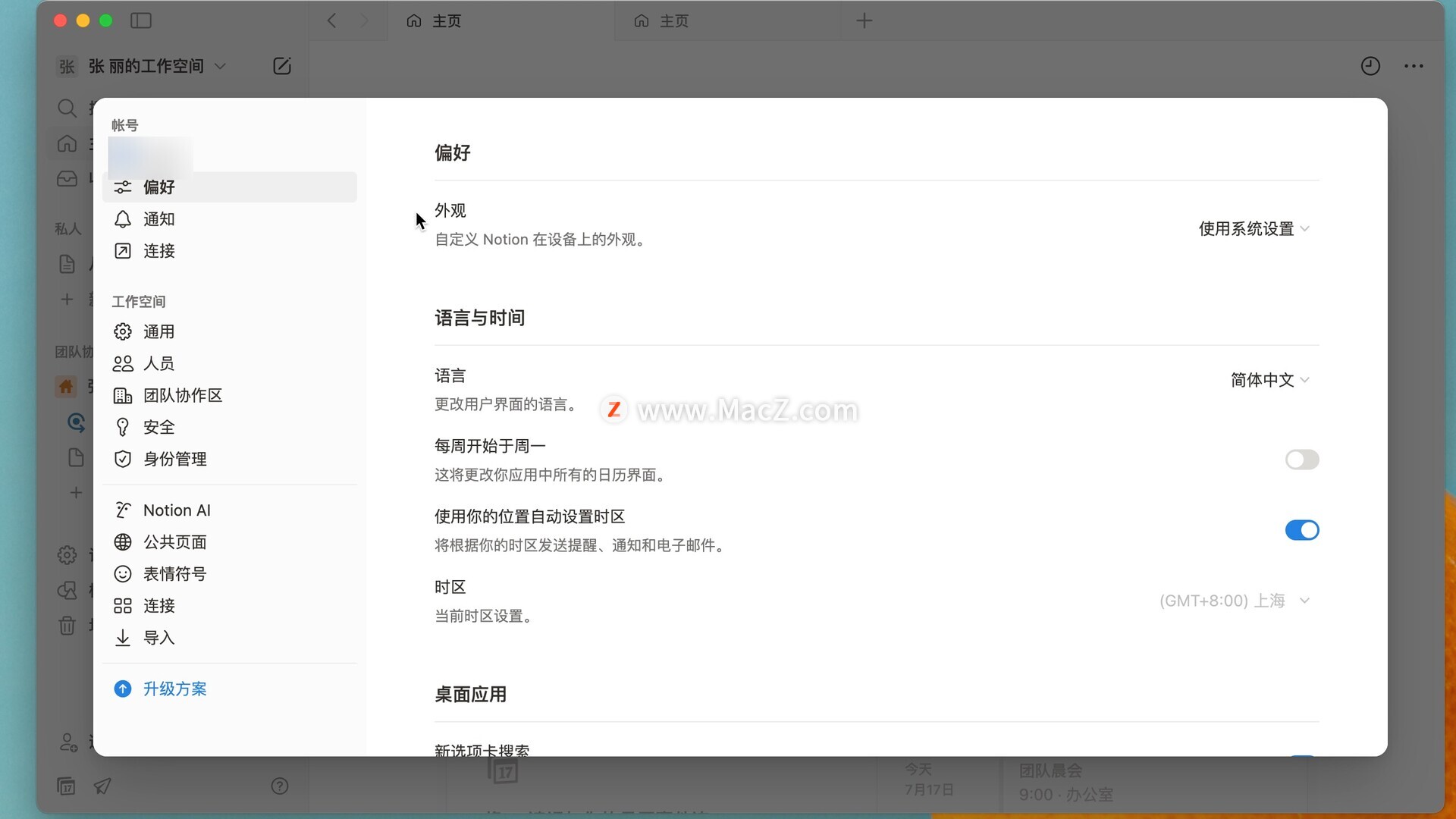
Task: Click the settings gear in background sidebar
Action: (x=67, y=555)
